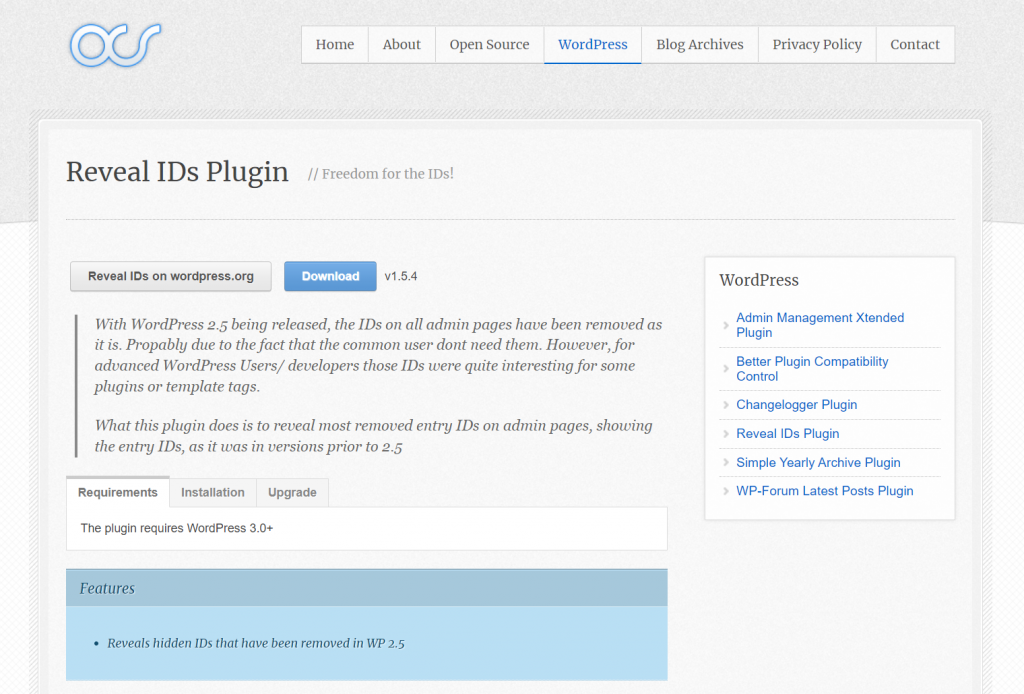Screen dimensions: 1024x694
Task: Click the chevron beside Simple Yearly Archive Plugin
Action: [725, 462]
